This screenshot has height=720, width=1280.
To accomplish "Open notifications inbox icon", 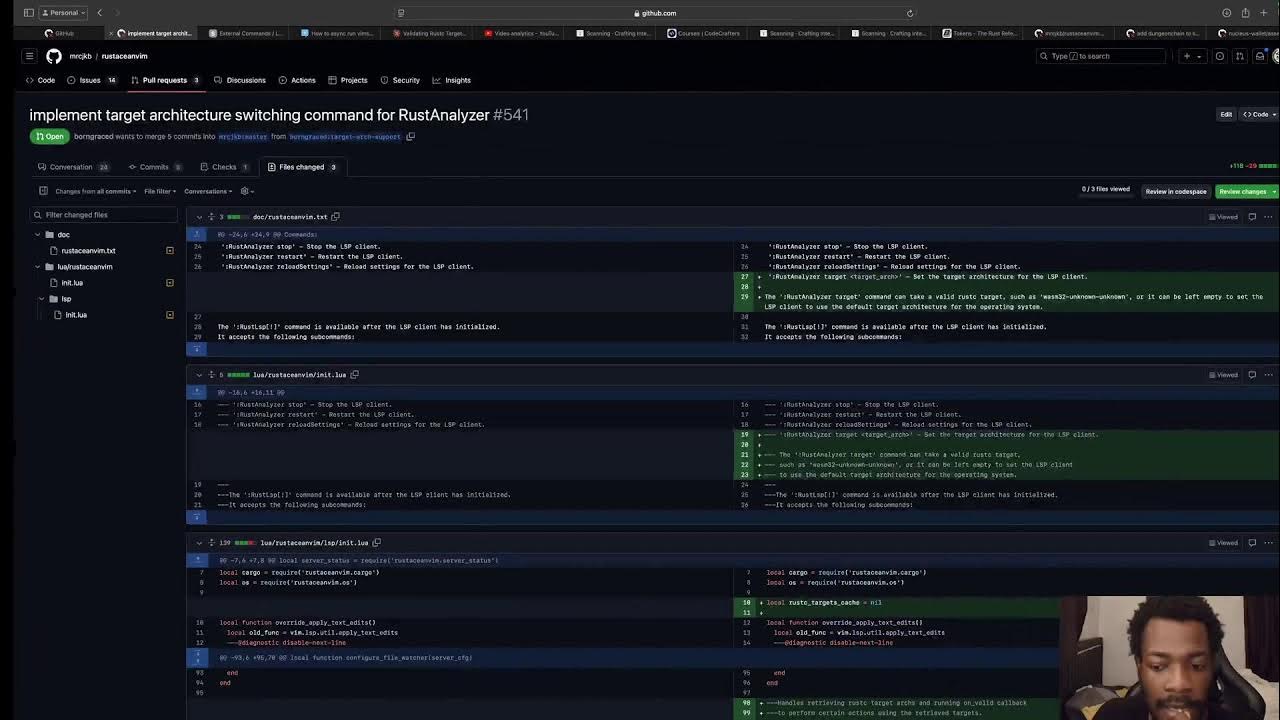I will [1260, 56].
